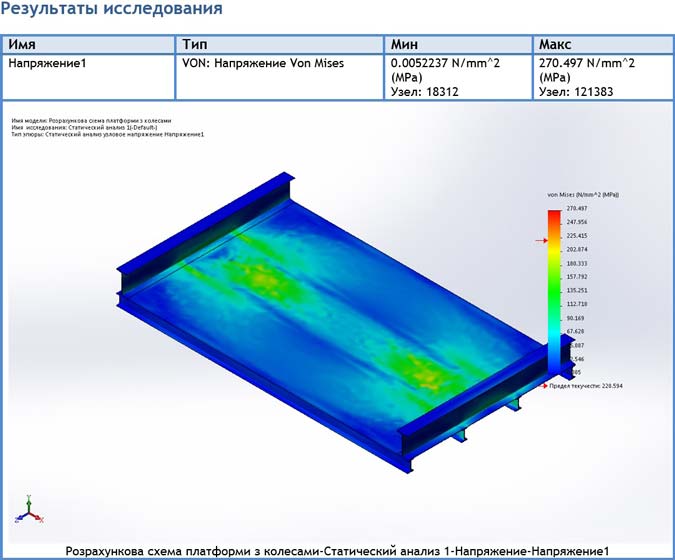This screenshot has width=675, height=560.
Task: Click legend value 112.710
Action: pos(577,304)
